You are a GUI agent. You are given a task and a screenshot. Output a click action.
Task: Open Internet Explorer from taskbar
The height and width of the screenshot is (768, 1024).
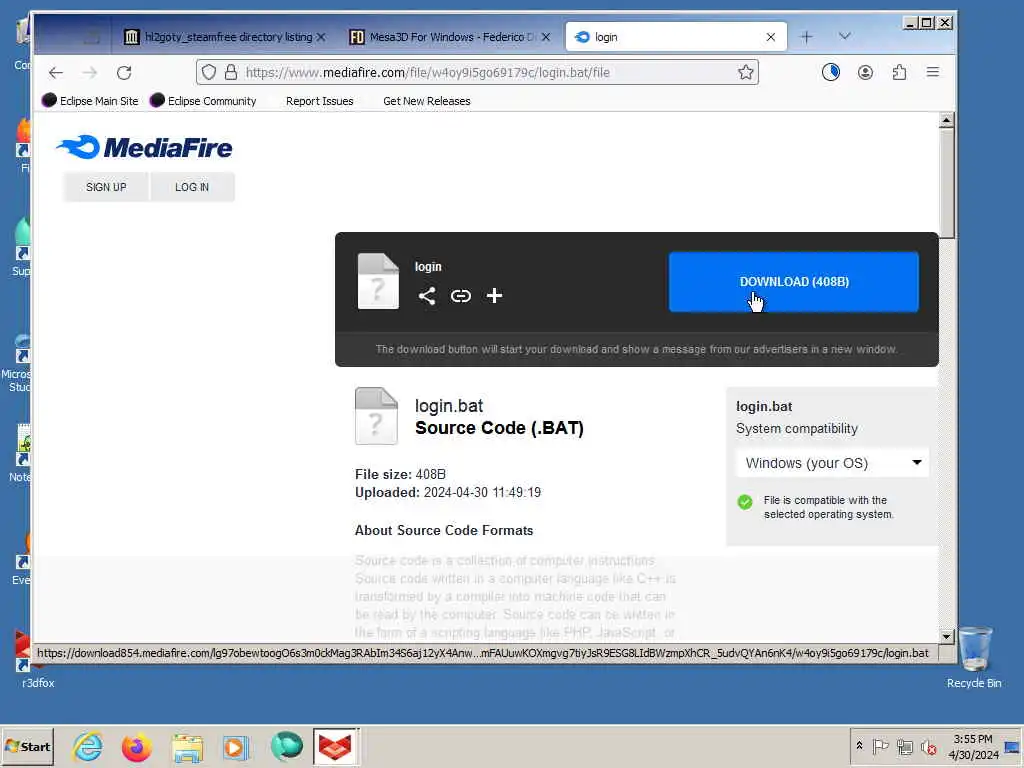tap(88, 746)
